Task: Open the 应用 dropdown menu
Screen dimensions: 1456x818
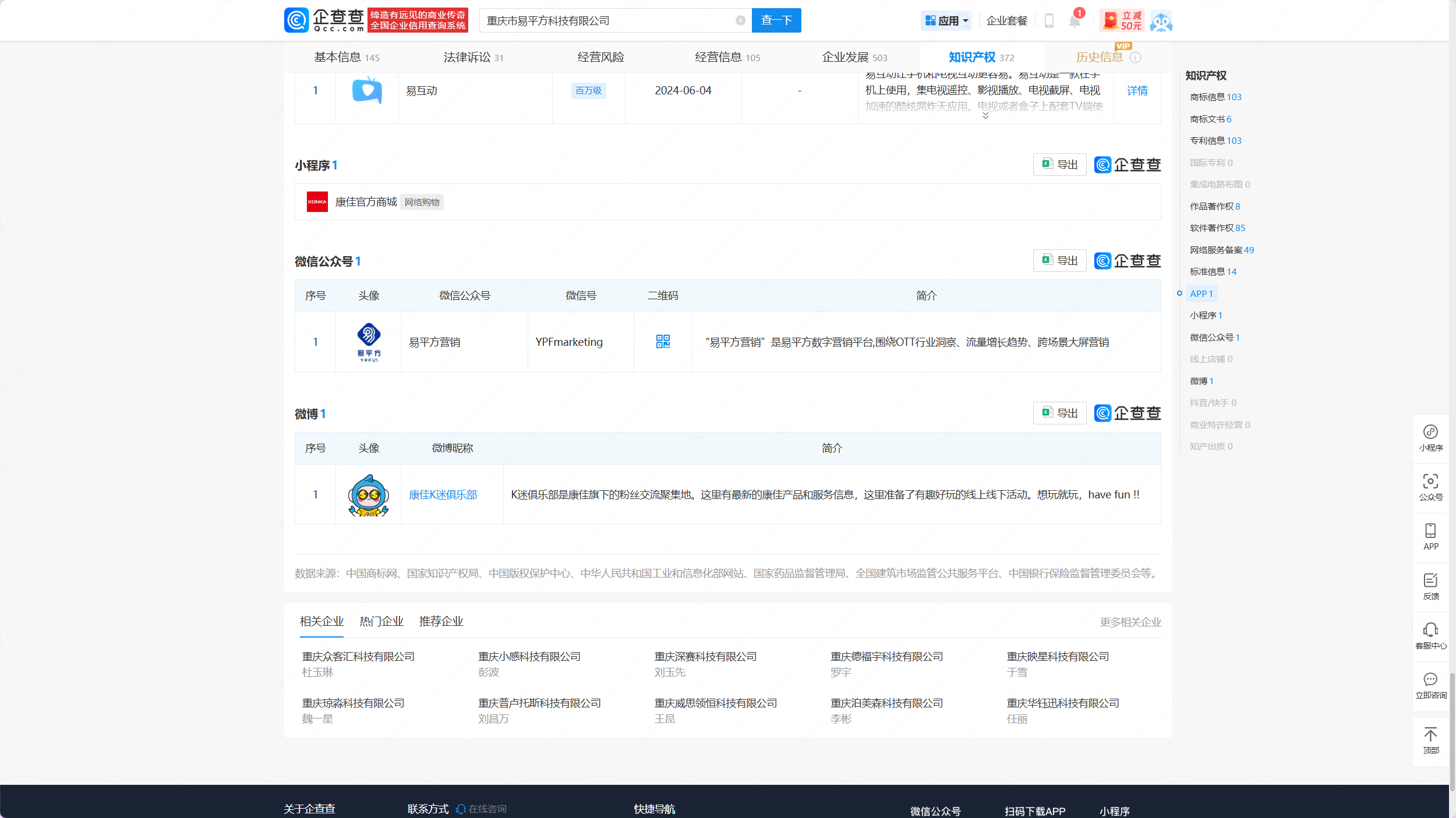Action: point(947,21)
